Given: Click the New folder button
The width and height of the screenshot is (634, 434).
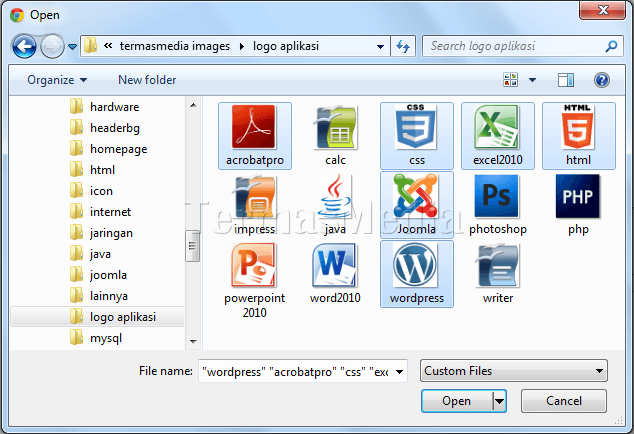Looking at the screenshot, I should pyautogui.click(x=147, y=80).
